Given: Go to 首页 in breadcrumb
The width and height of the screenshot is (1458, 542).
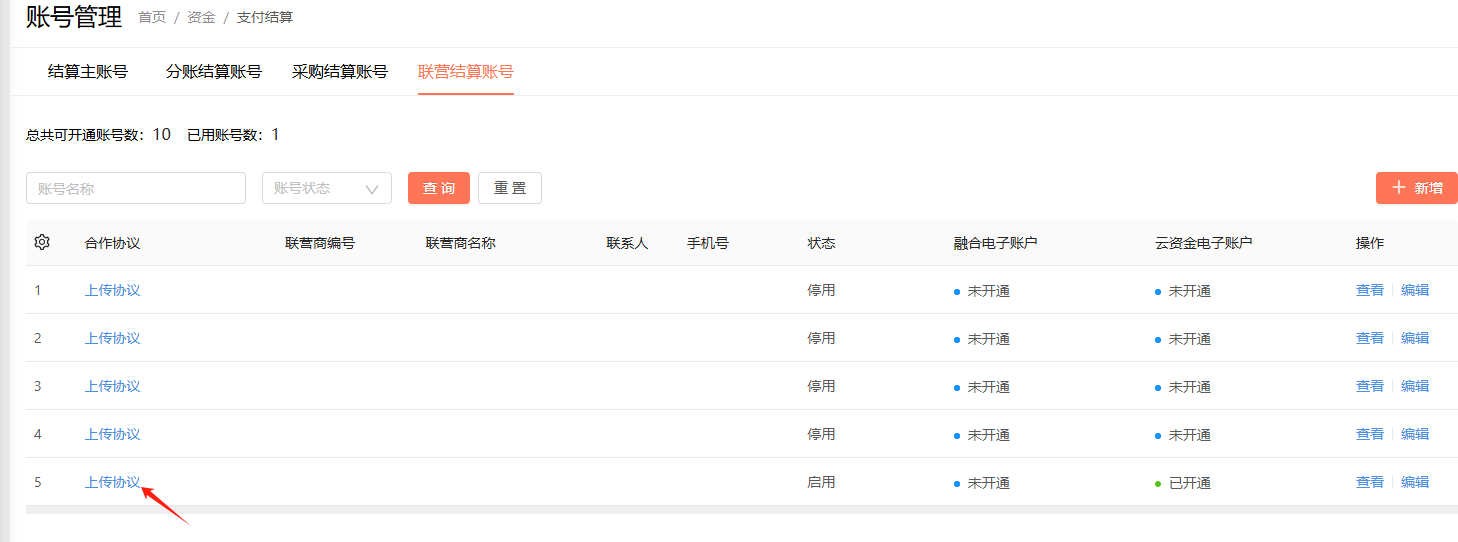Looking at the screenshot, I should [x=152, y=17].
